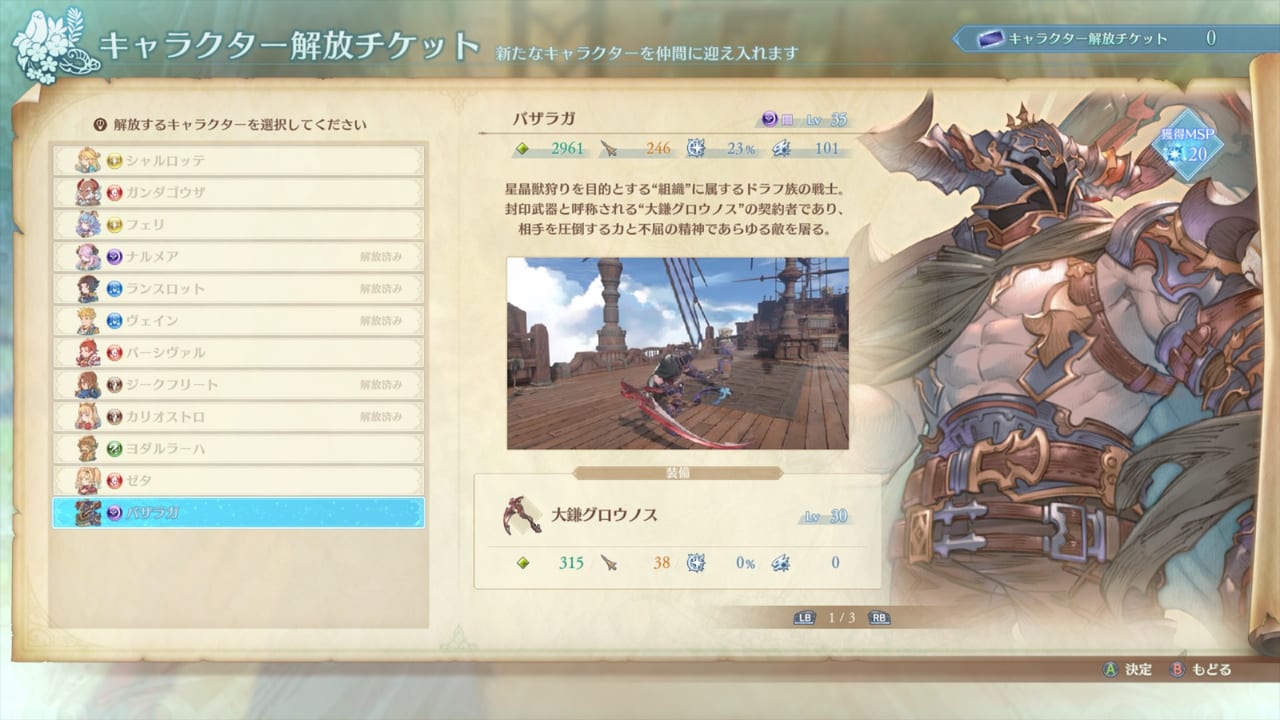The height and width of the screenshot is (720, 1280).
Task: Click the 大鎌グロウノス weapon name
Action: [604, 515]
